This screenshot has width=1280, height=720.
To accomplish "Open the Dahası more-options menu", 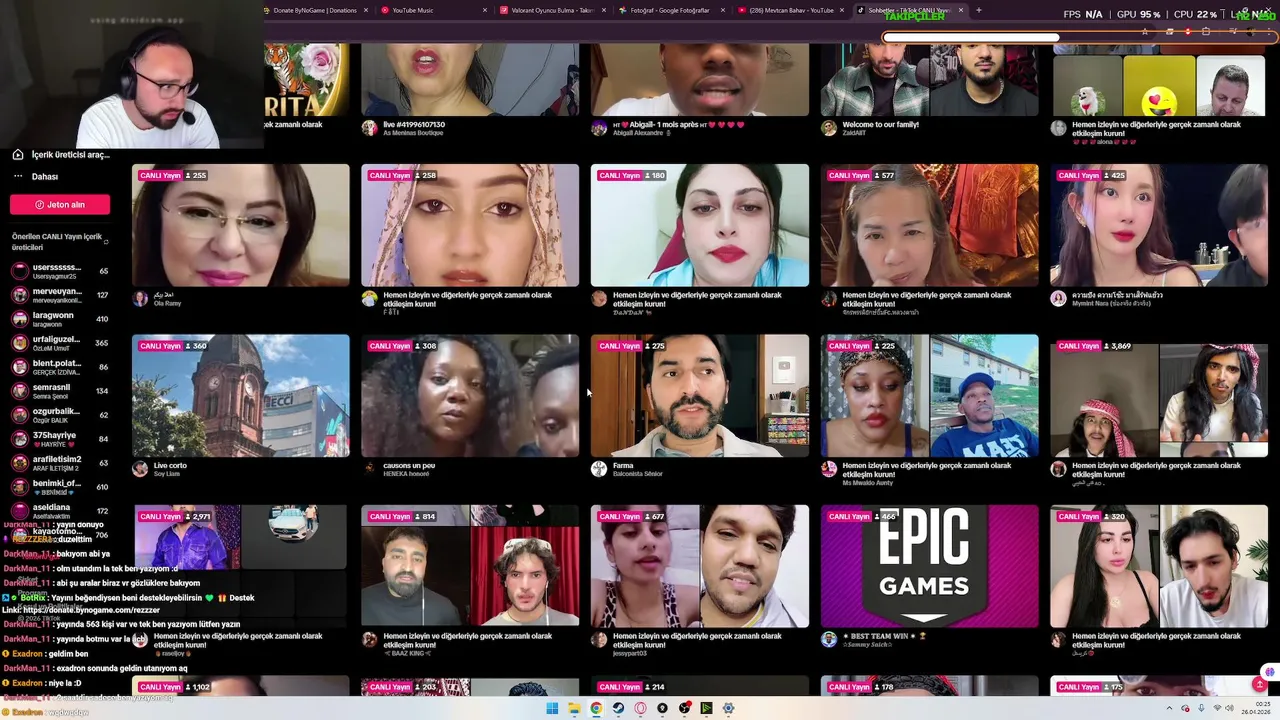I will 35,176.
